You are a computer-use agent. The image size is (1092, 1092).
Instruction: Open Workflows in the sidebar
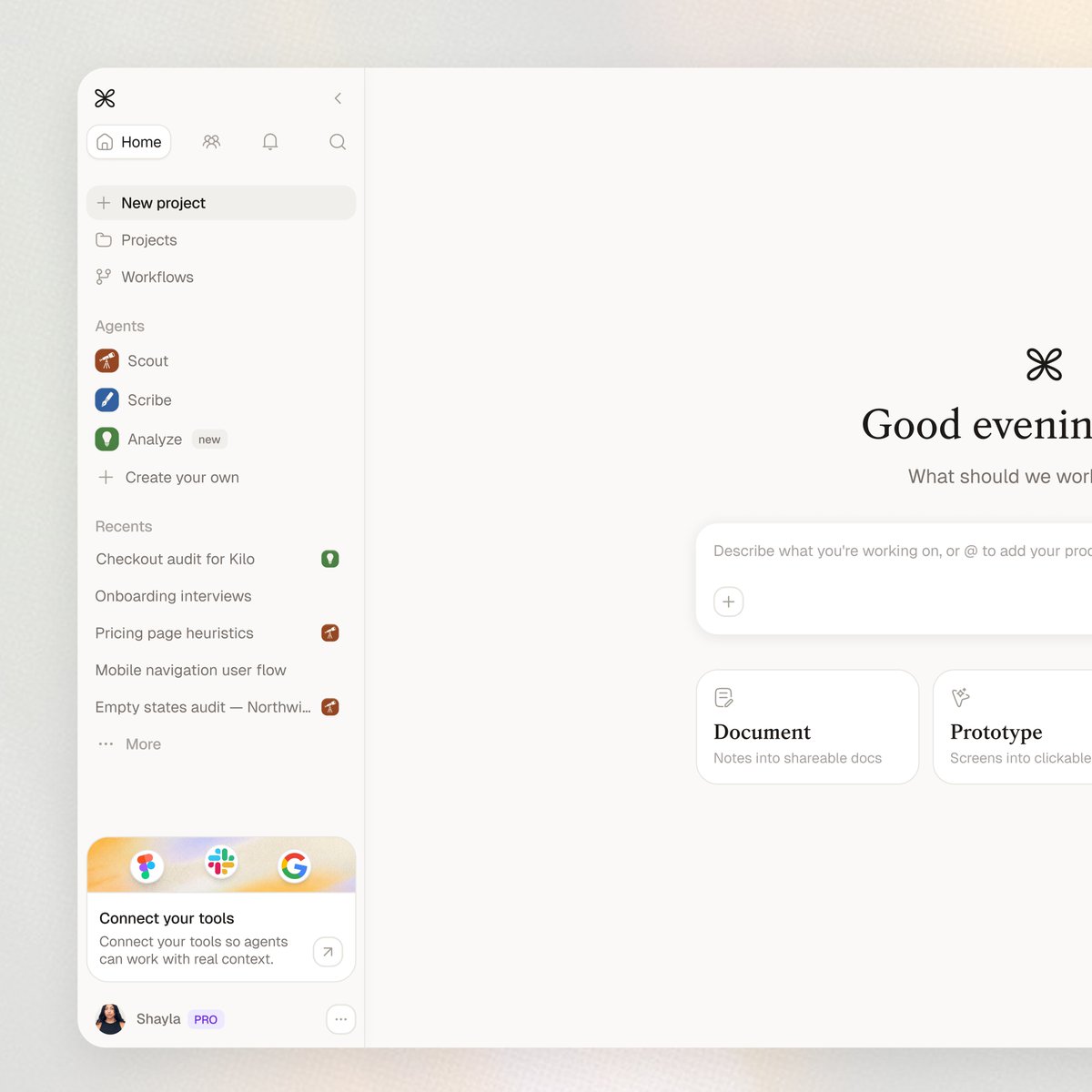pos(221,277)
